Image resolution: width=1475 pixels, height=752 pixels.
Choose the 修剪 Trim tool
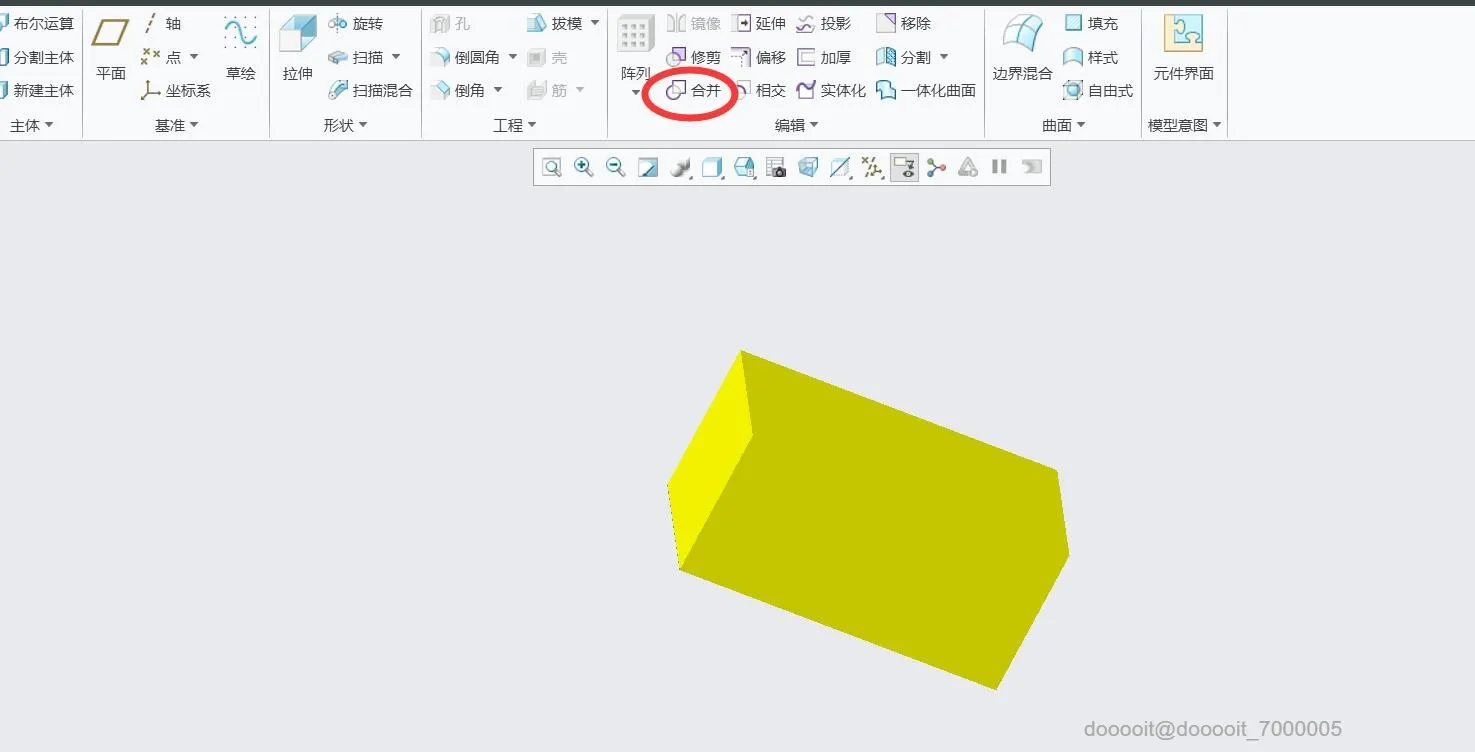click(x=694, y=57)
